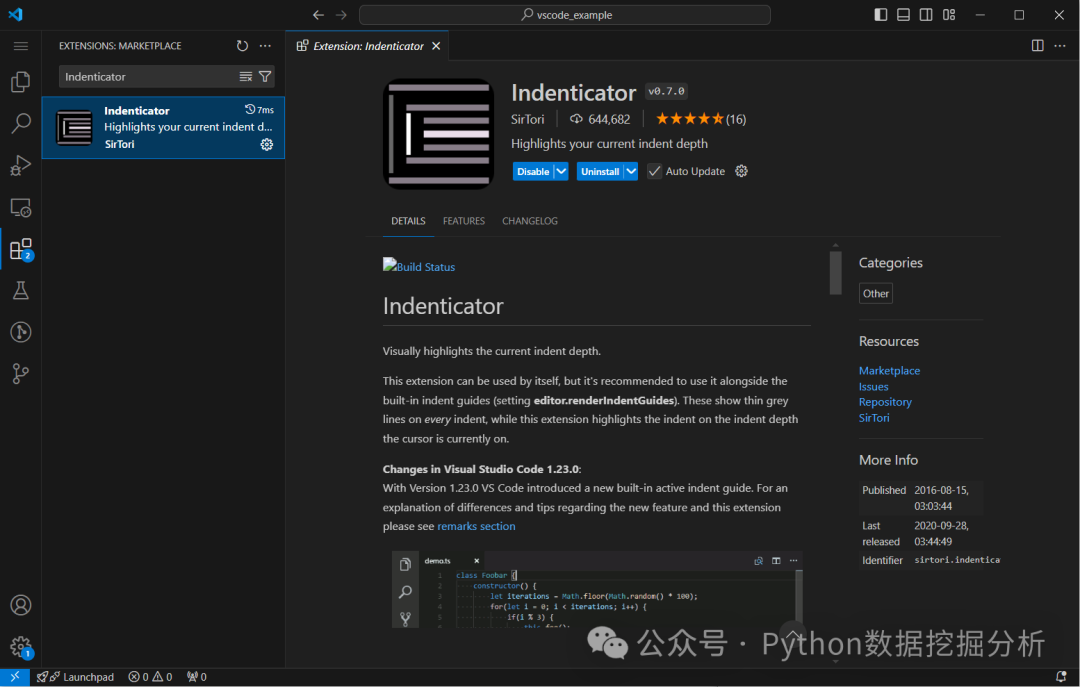
Task: Toggle the primary side bar layout icon
Action: pos(880,15)
